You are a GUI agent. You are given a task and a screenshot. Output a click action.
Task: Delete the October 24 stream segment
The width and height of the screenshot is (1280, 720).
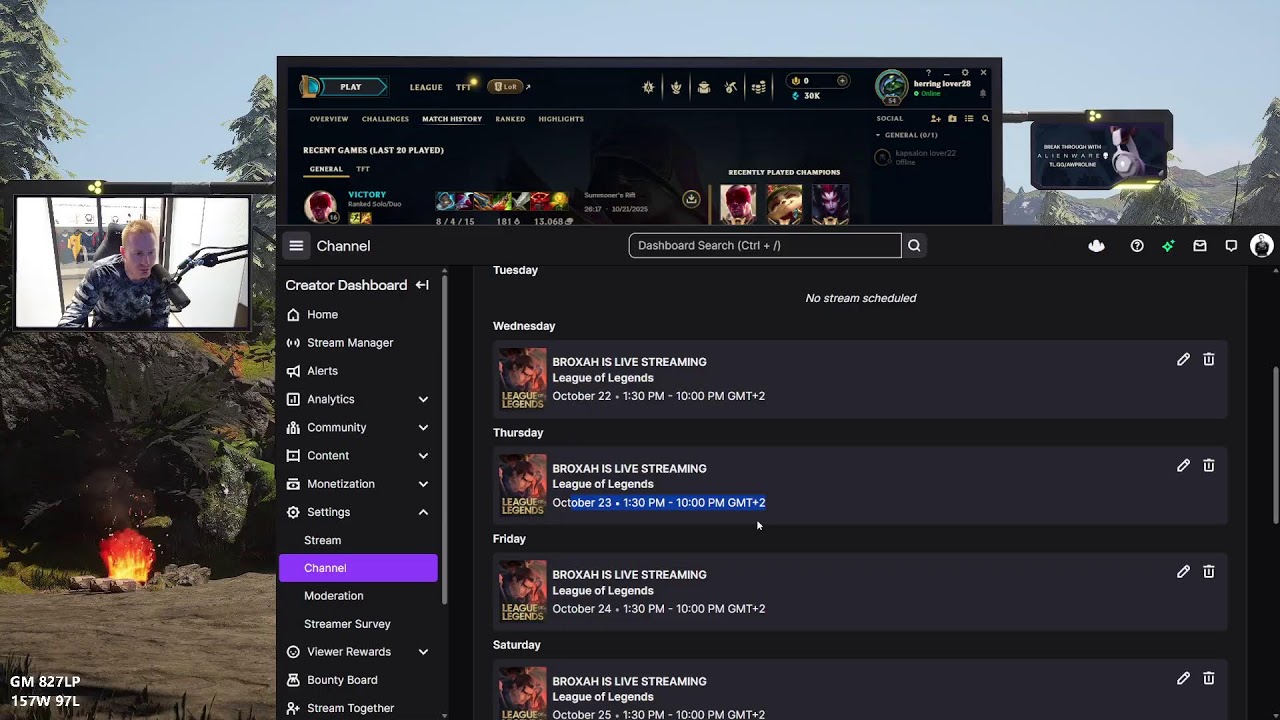pos(1209,571)
